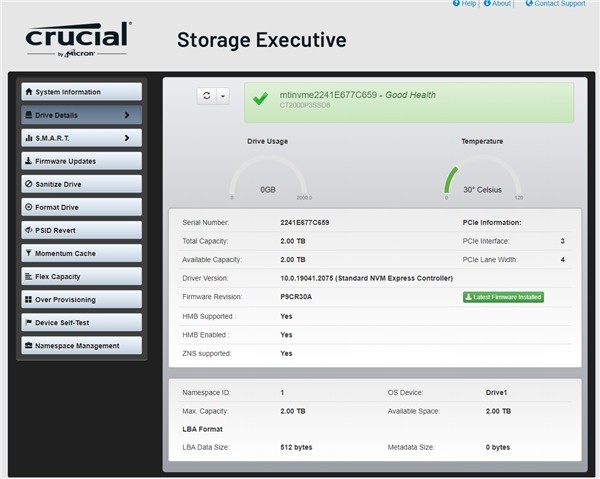
Task: Open the Flex Capacity menu item
Action: coord(82,276)
